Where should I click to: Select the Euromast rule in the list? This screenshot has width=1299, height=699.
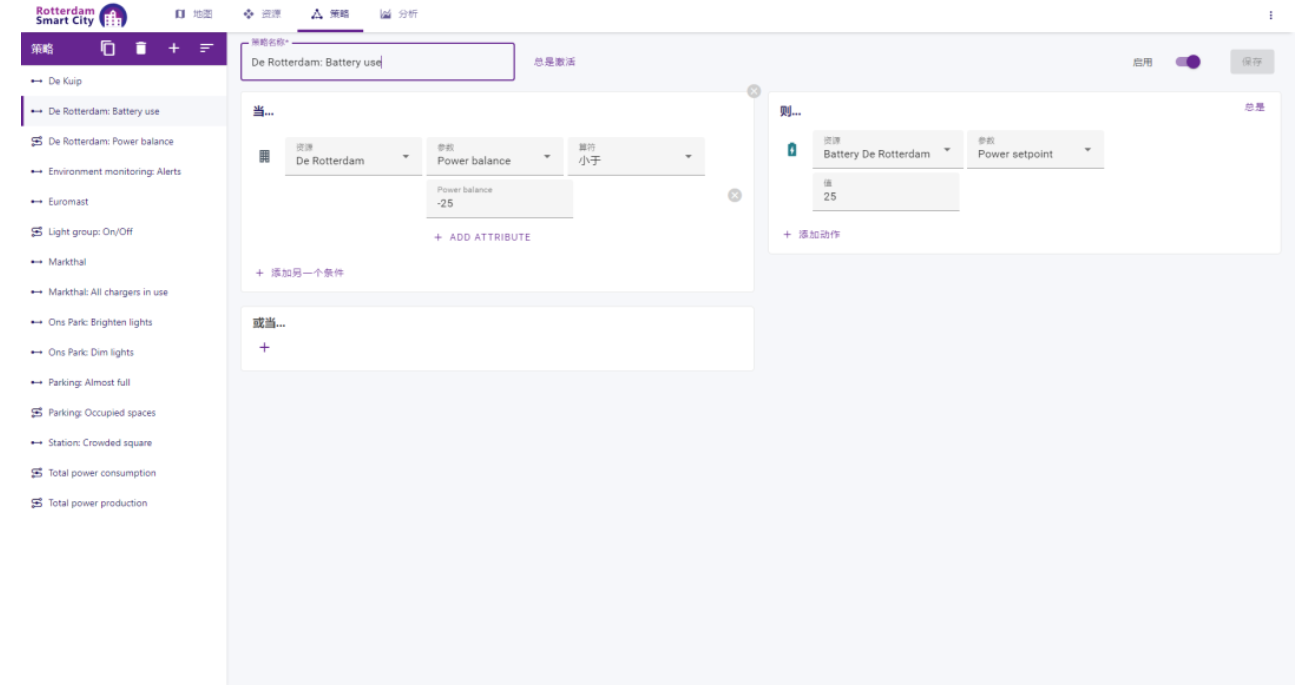(69, 202)
